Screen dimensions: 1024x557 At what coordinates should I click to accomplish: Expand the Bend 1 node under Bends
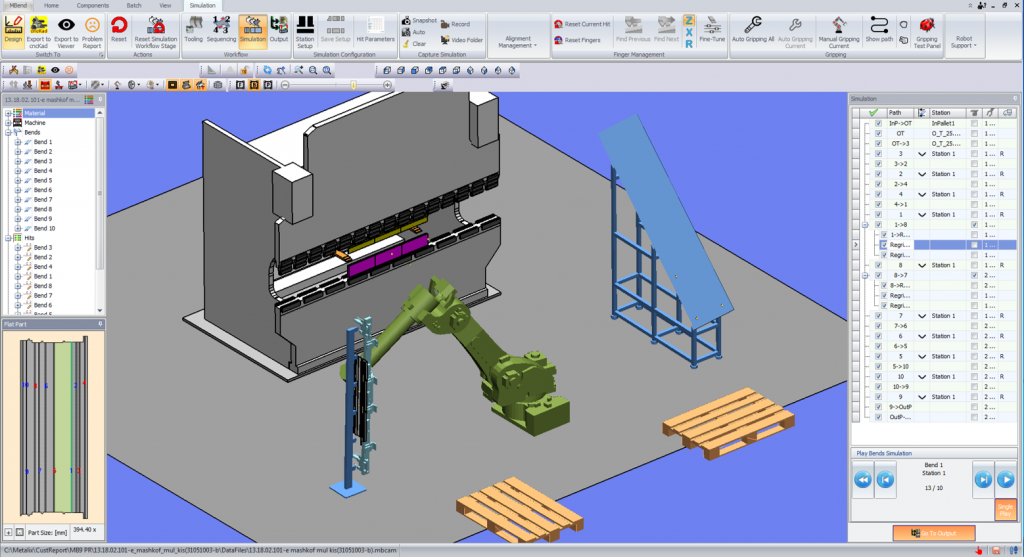coord(18,142)
